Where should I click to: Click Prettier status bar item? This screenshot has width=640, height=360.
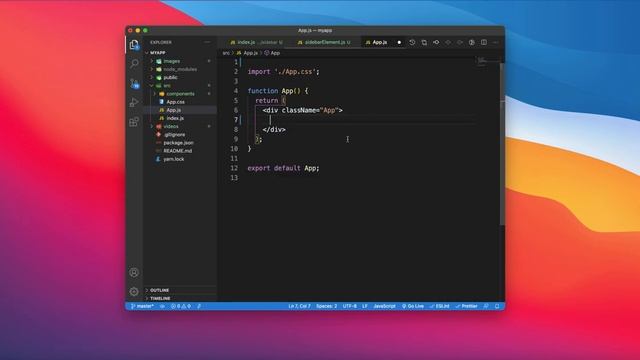[467, 306]
